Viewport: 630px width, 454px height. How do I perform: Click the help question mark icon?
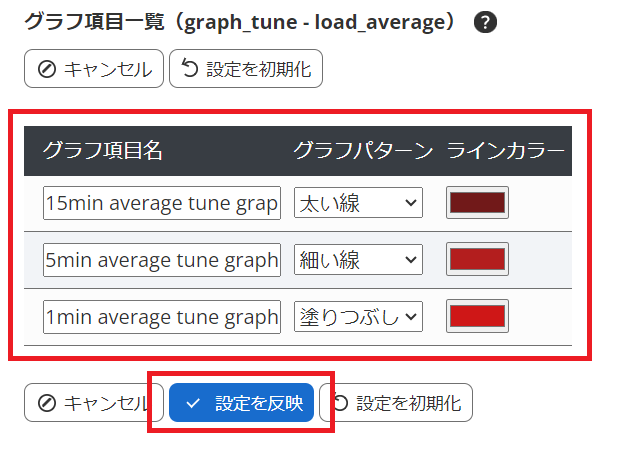click(x=486, y=22)
